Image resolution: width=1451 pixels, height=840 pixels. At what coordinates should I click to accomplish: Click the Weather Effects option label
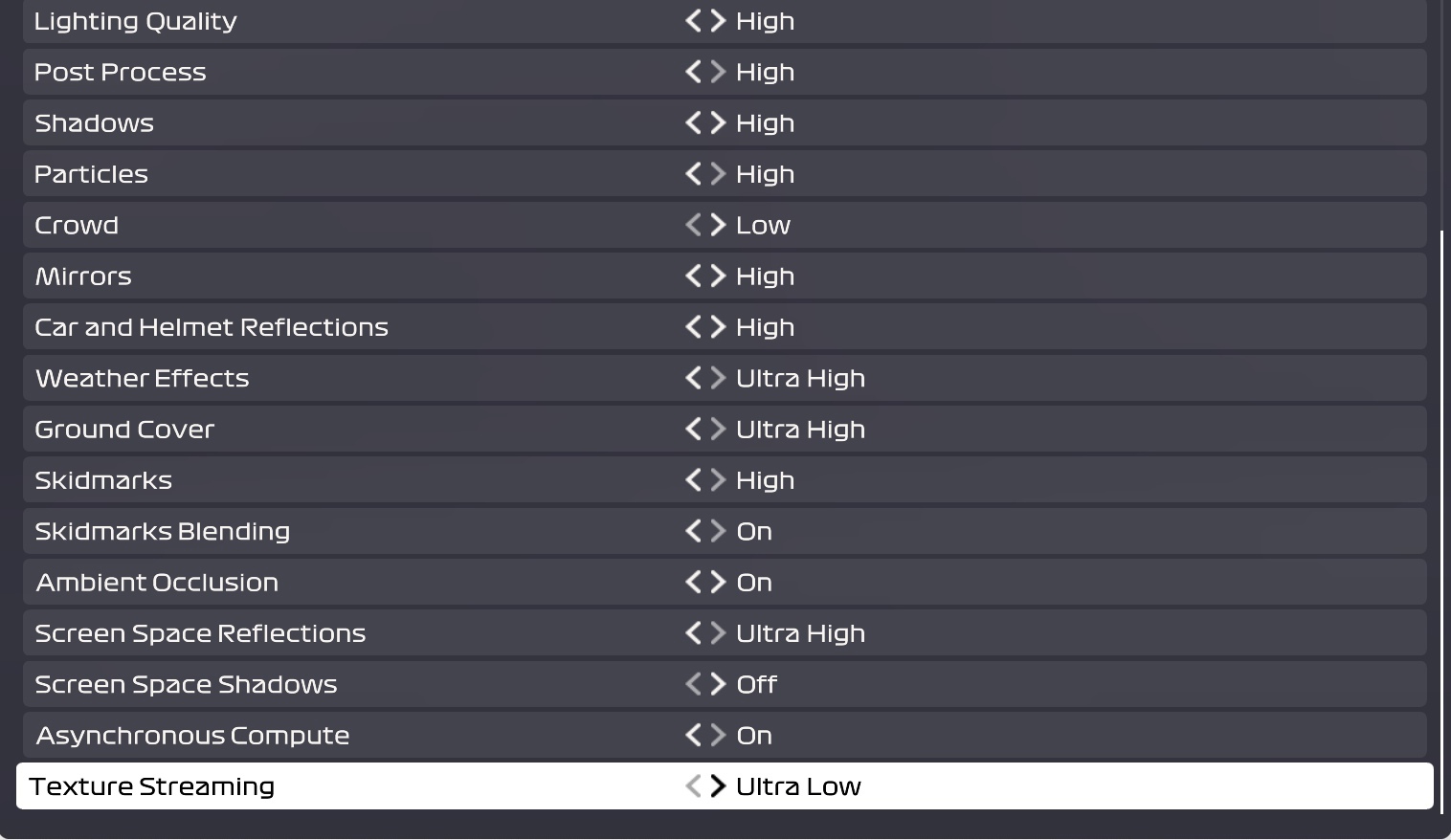tap(143, 378)
